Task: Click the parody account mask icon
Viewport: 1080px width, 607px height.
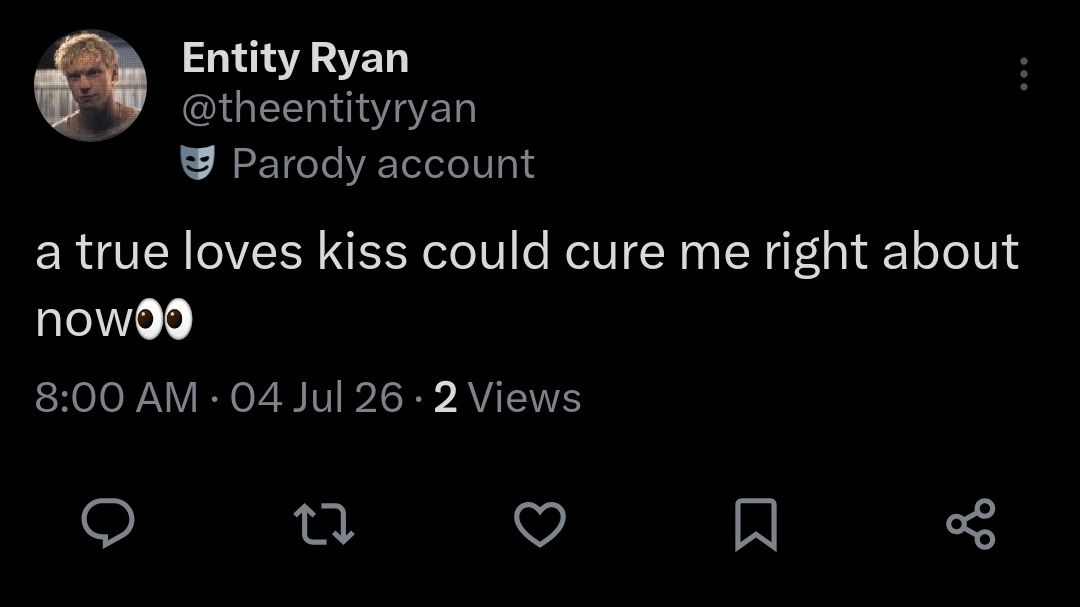Action: (198, 163)
